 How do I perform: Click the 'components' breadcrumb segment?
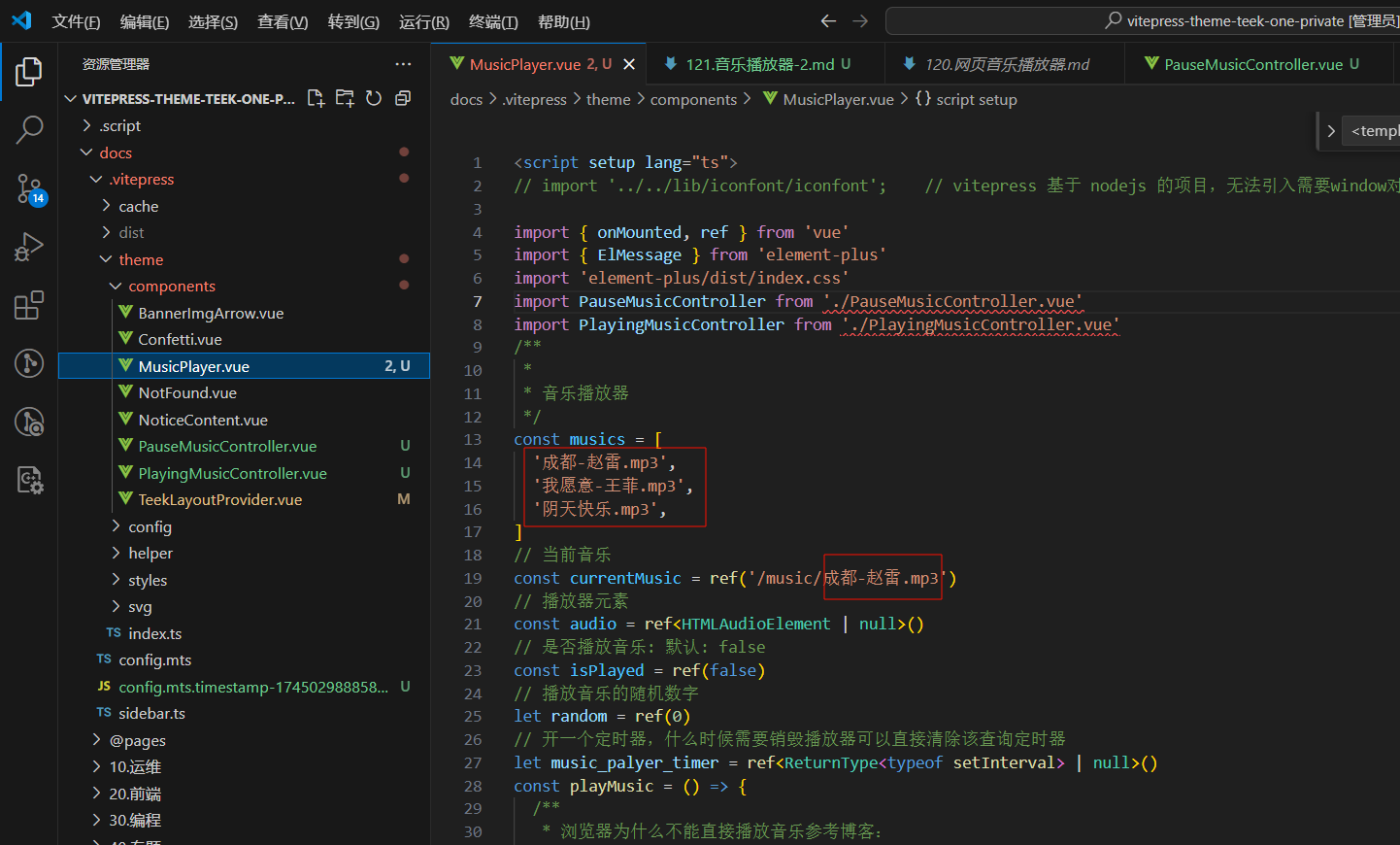[693, 99]
